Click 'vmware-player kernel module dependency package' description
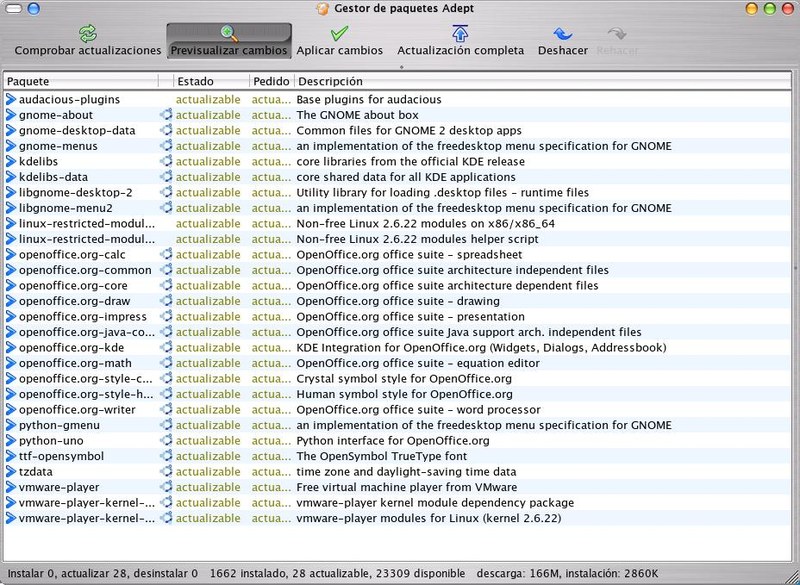 [x=435, y=503]
